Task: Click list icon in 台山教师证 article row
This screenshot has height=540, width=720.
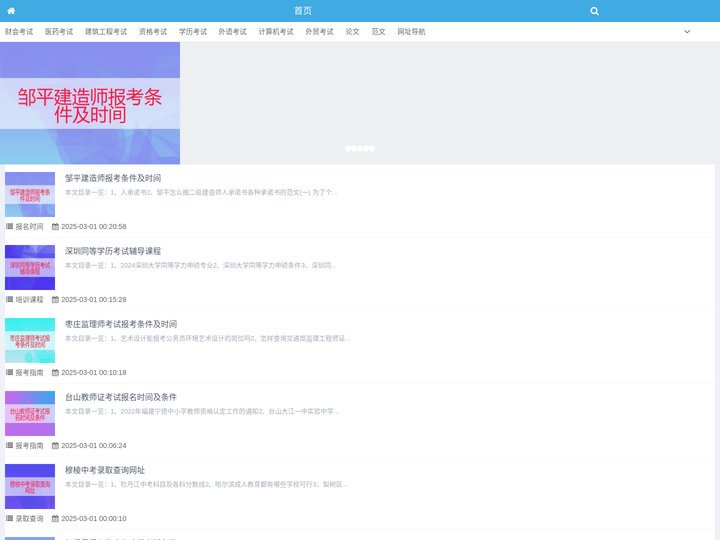Action: point(9,445)
